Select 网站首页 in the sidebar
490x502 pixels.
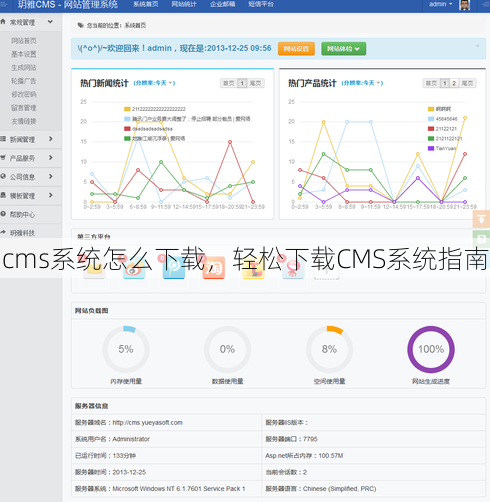pyautogui.click(x=24, y=41)
